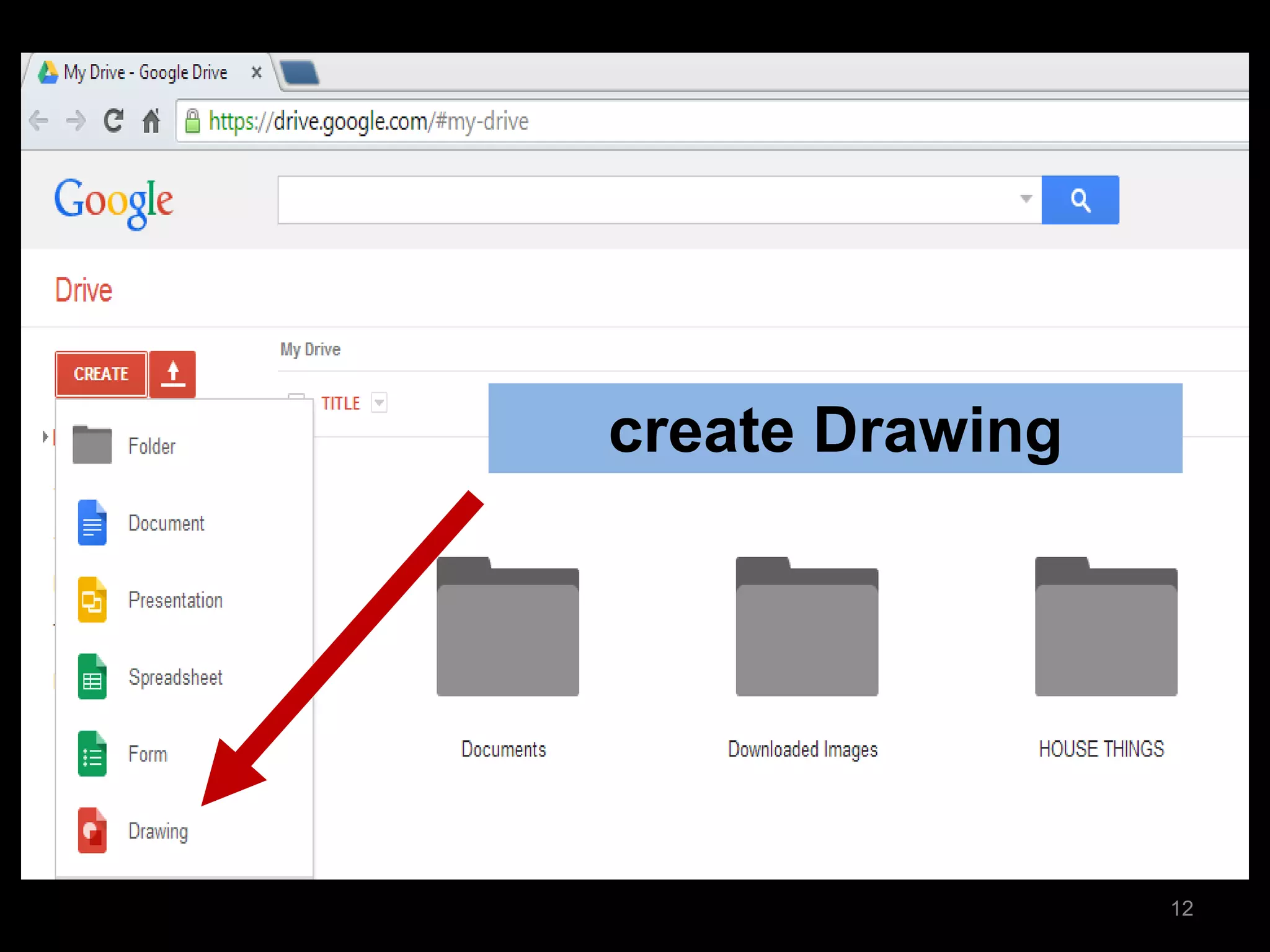Click the Google Drive tab favicon
The width and height of the screenshot is (1270, 952).
pos(48,73)
